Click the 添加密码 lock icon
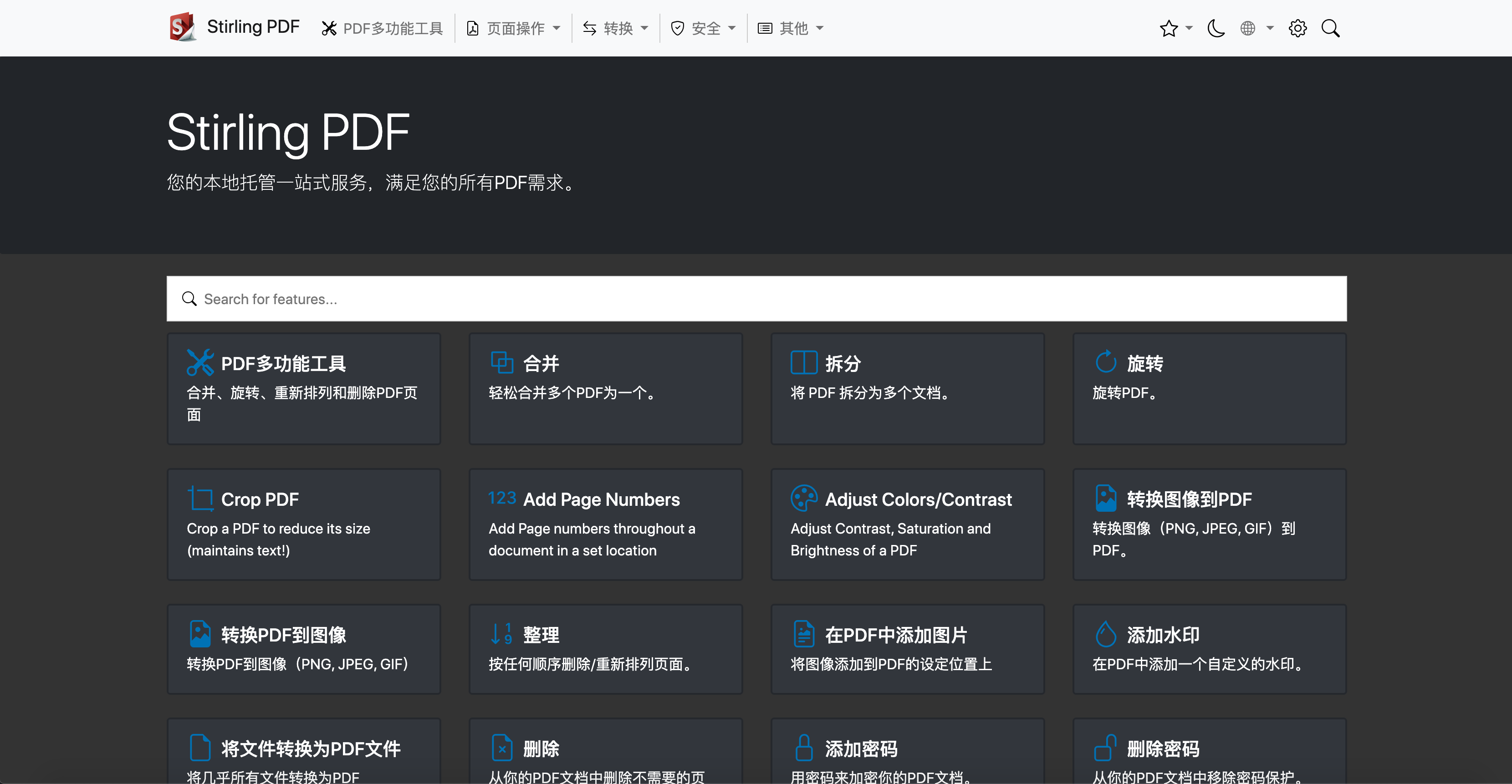The height and width of the screenshot is (784, 1512). 803,748
